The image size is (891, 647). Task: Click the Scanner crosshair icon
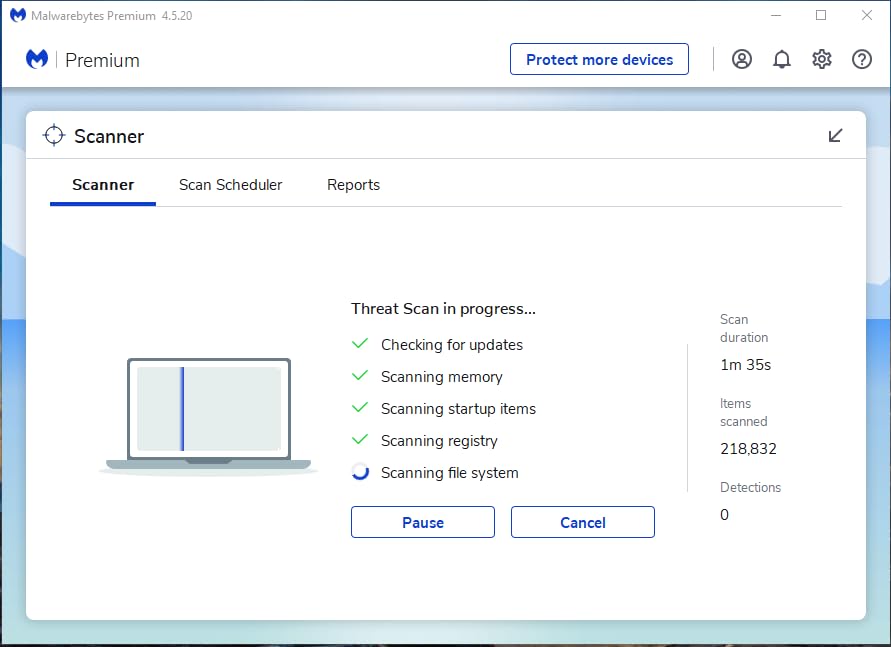(53, 134)
